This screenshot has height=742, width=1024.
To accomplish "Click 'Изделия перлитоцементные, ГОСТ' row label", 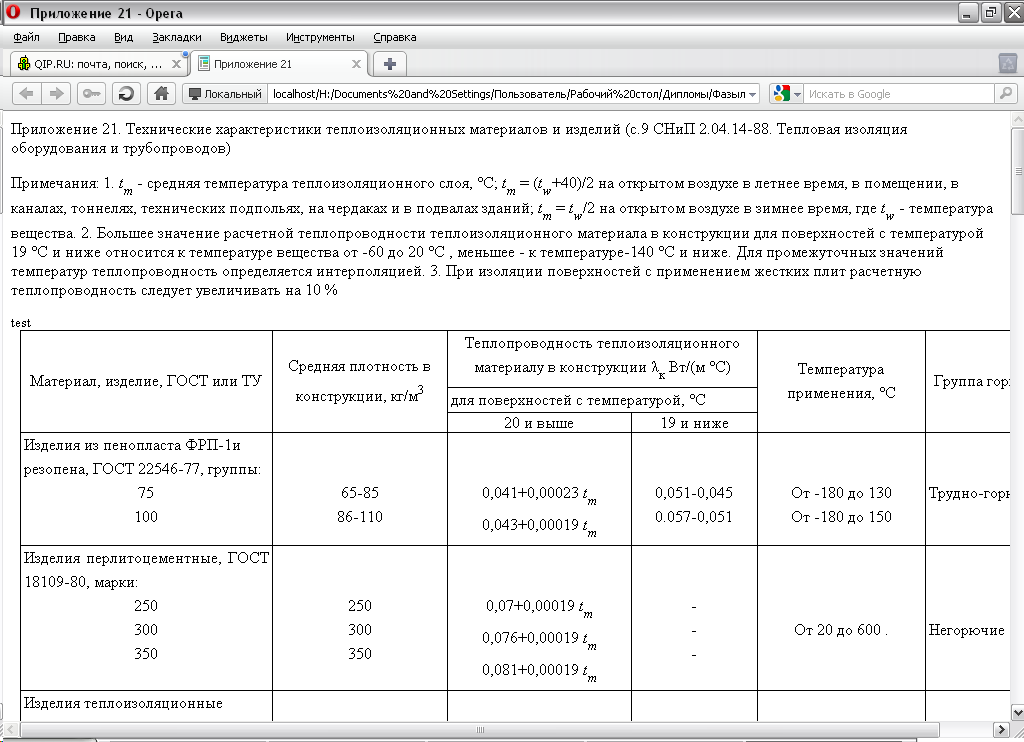I will [146, 558].
